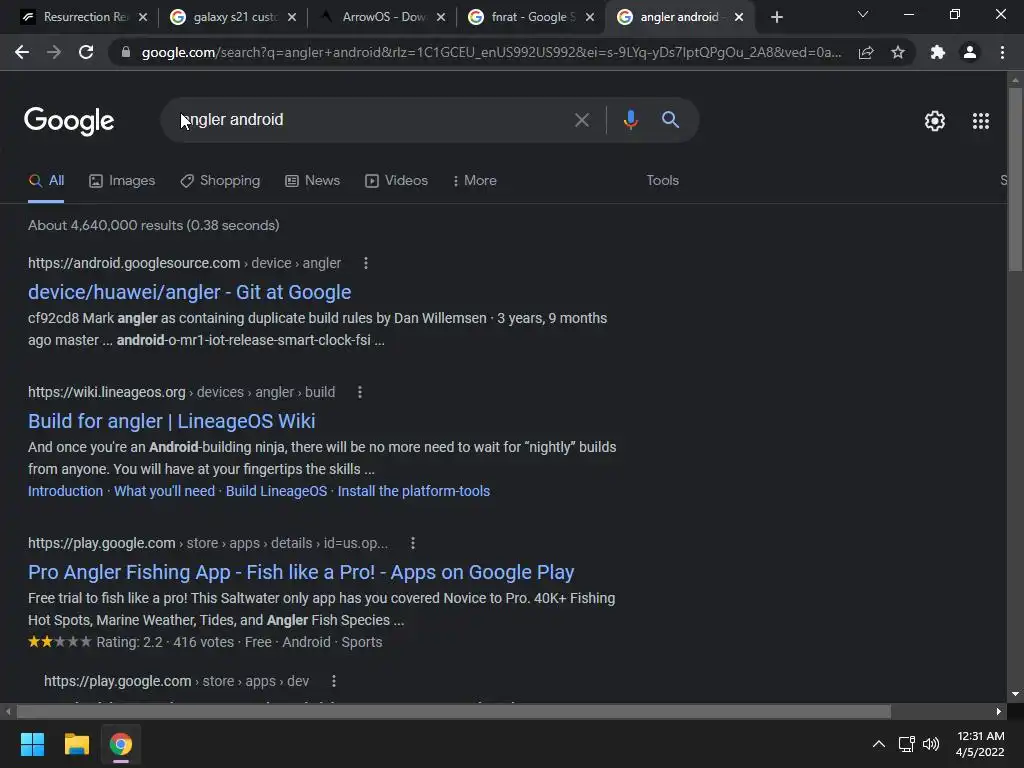Image resolution: width=1024 pixels, height=768 pixels.
Task: Open options for the googlesource.com result
Action: tap(366, 263)
